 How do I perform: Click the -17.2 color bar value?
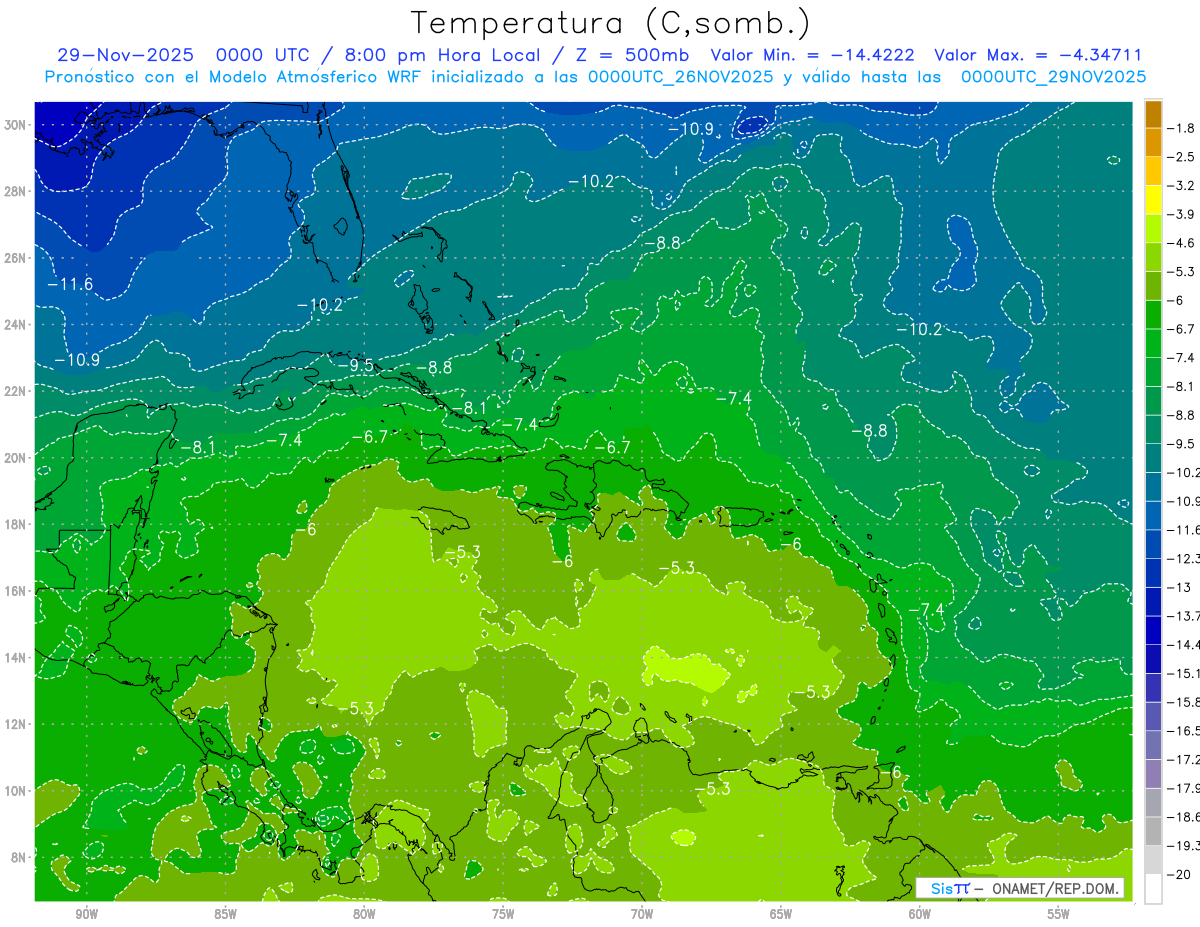click(1185, 759)
